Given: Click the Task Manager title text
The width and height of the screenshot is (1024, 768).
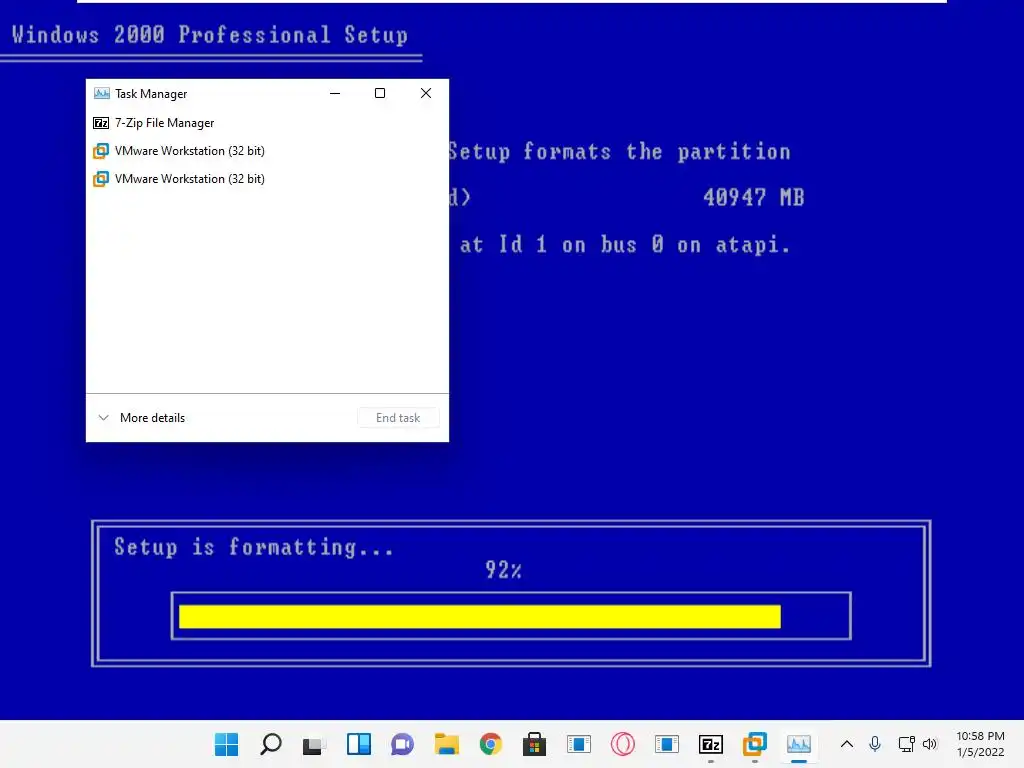Looking at the screenshot, I should (151, 94).
